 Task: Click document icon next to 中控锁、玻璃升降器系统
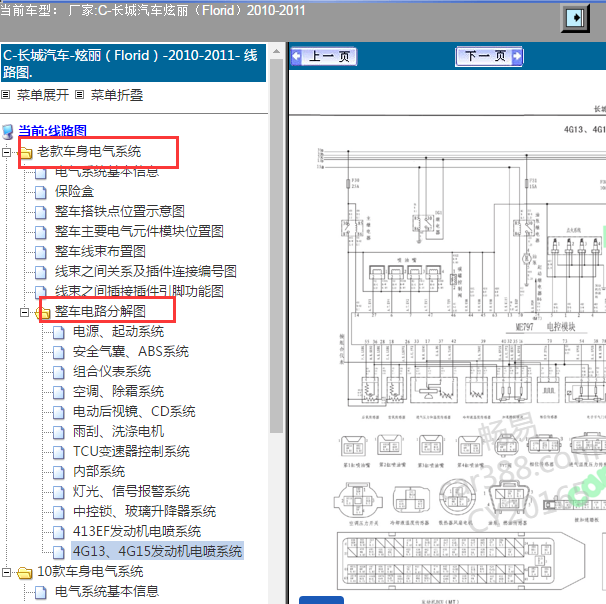pyautogui.click(x=59, y=512)
